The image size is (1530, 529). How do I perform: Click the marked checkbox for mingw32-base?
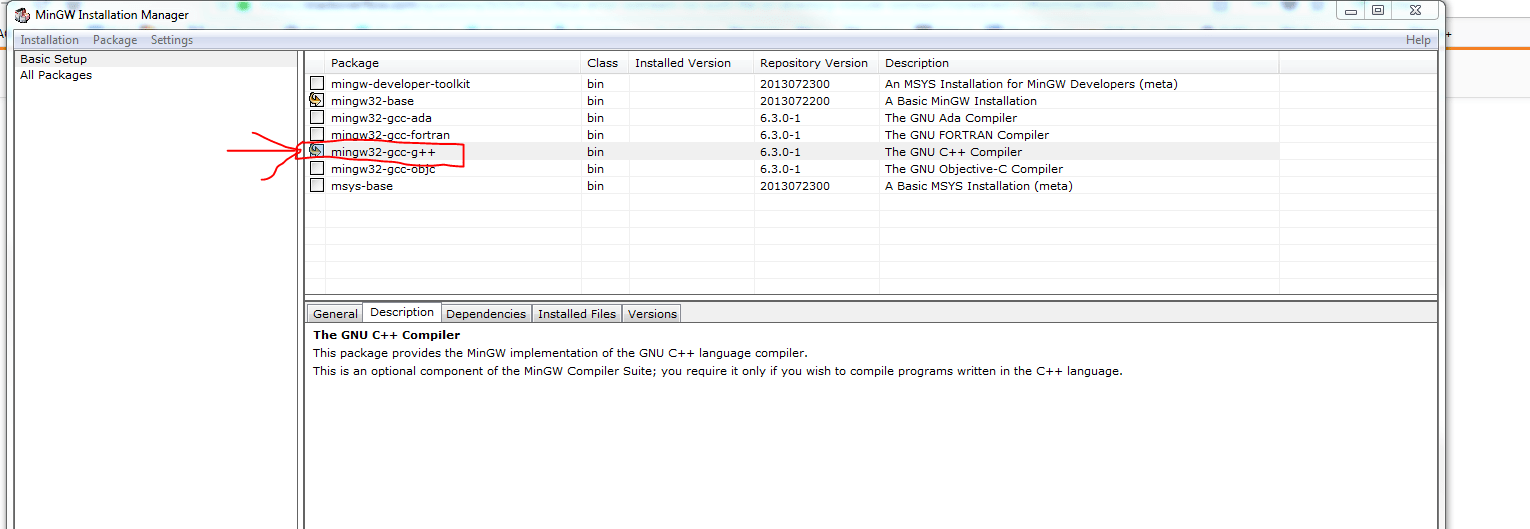pos(317,101)
